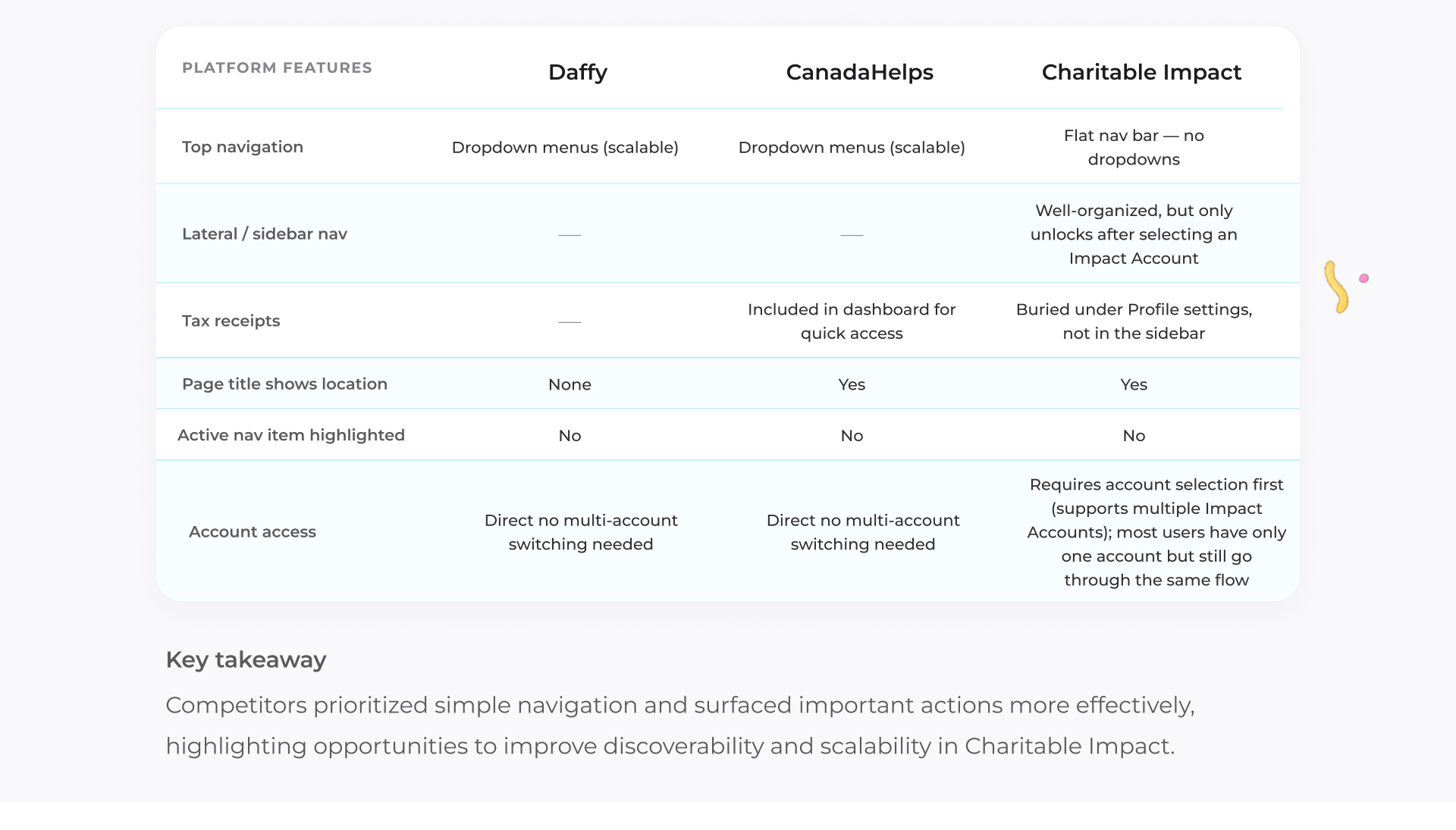Click 'Included in dashboard for quick access' cell
Screen dimensions: 1456x830
[x=852, y=321]
